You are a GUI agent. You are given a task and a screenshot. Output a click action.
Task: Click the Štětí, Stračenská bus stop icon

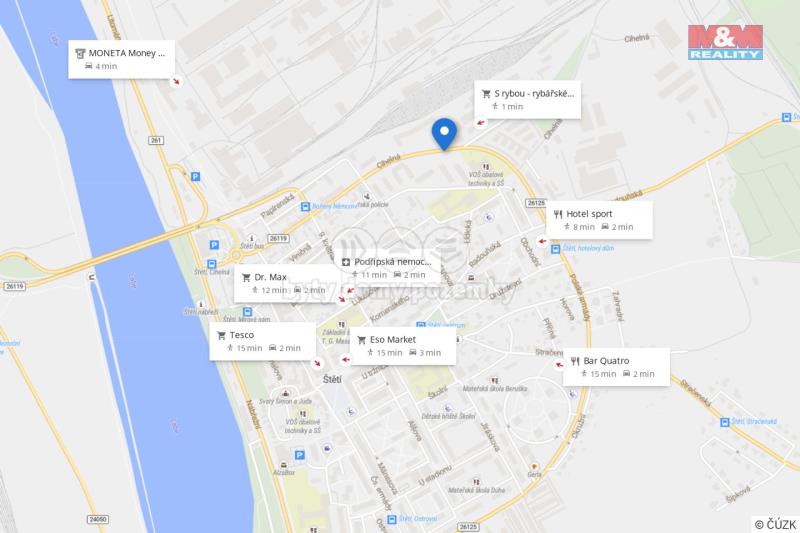coord(724,422)
